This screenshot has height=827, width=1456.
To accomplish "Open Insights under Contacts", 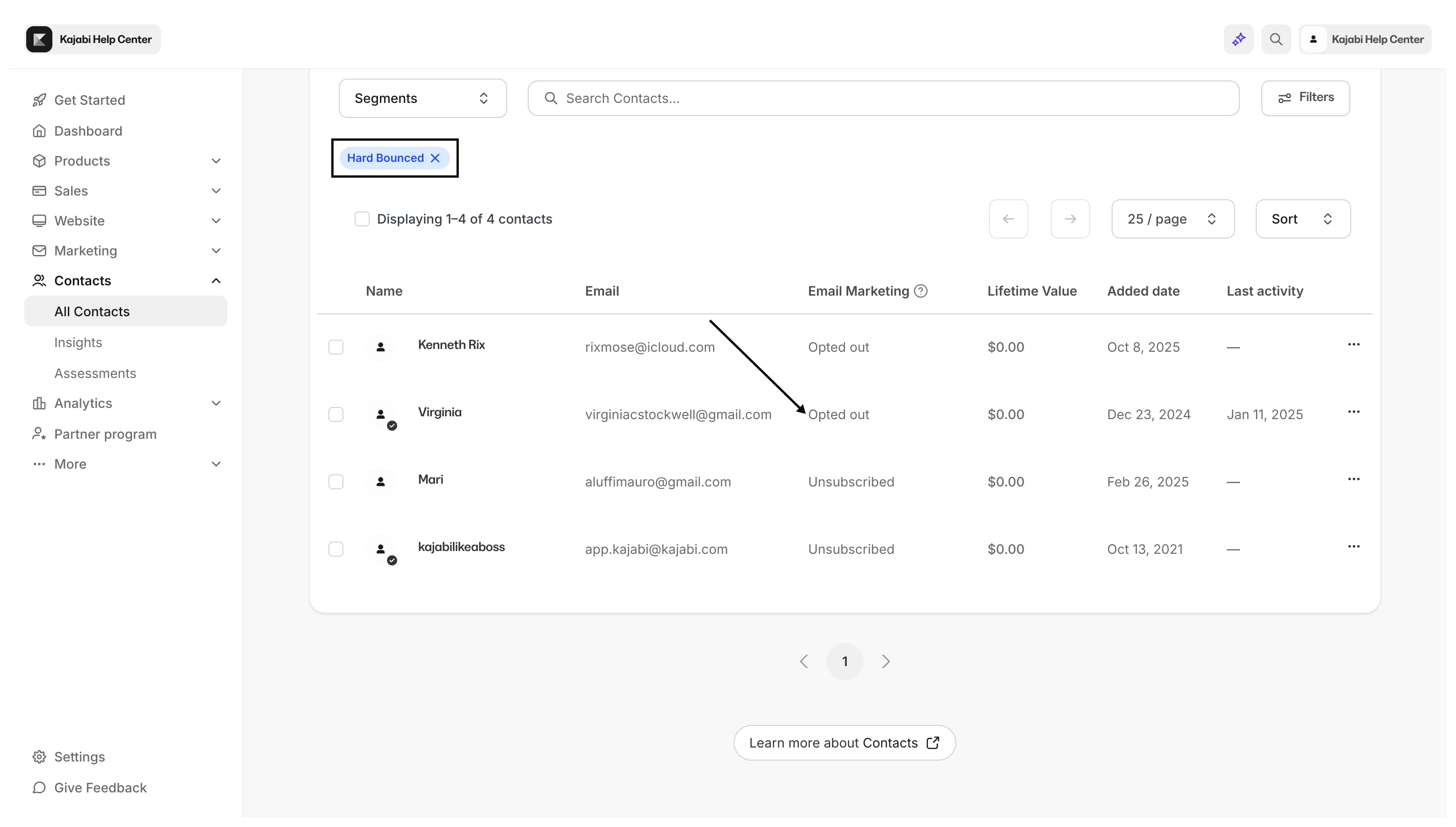I will (79, 342).
